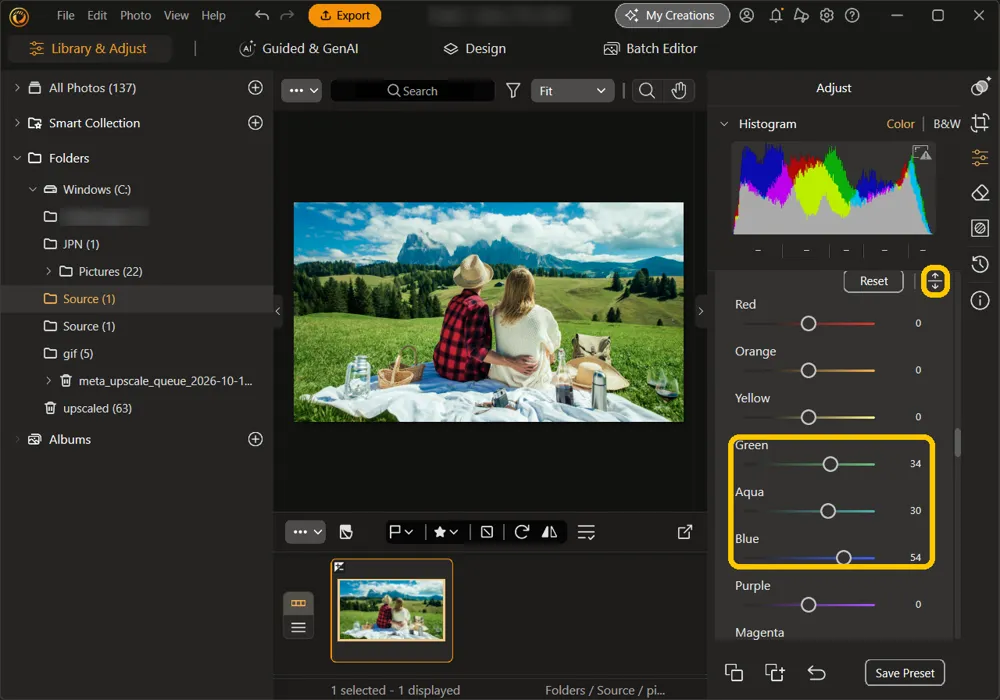1000x700 pixels.
Task: Click the Green slider handle
Action: click(830, 464)
